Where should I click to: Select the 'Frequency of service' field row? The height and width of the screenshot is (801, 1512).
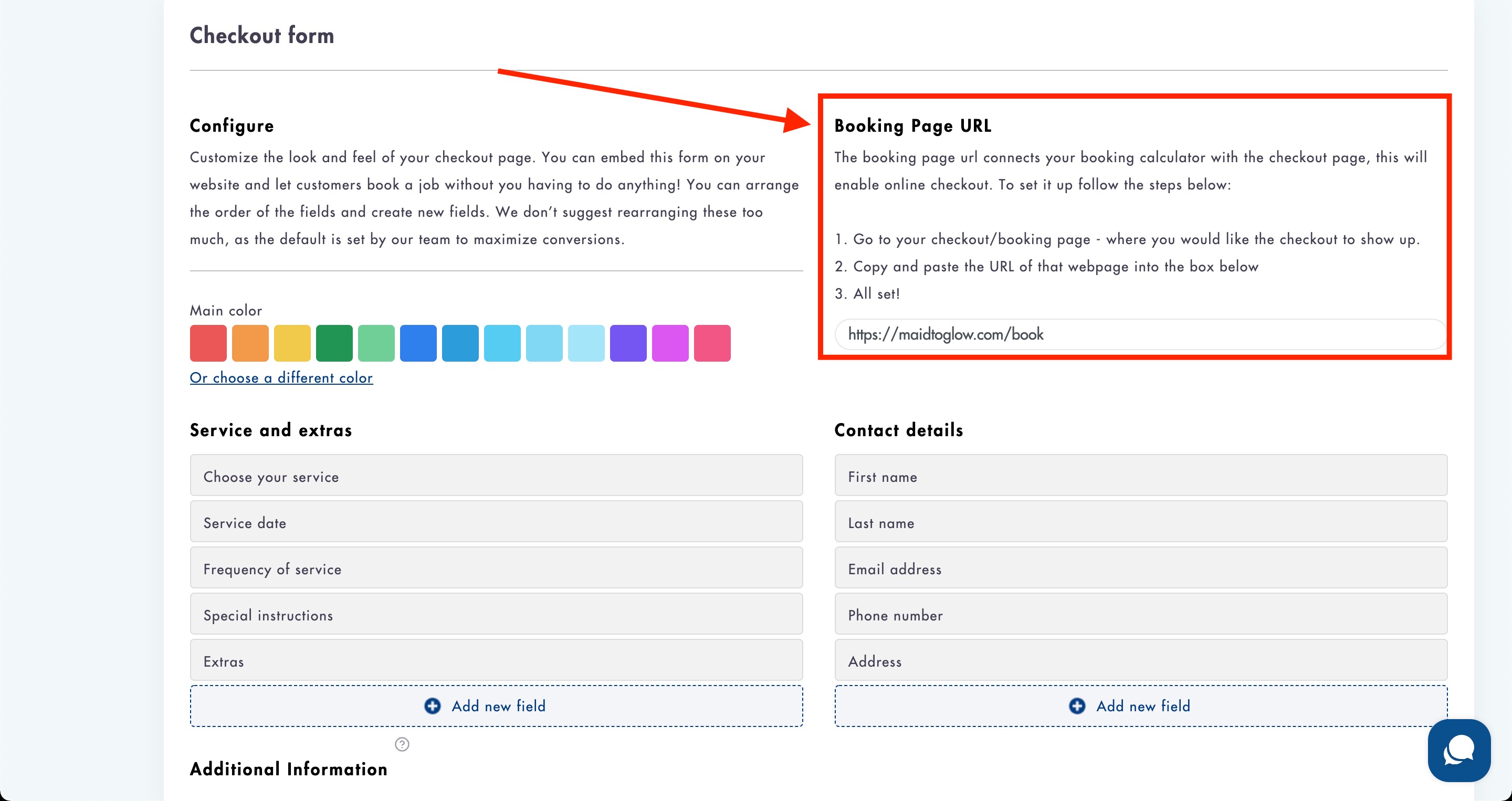click(x=497, y=568)
